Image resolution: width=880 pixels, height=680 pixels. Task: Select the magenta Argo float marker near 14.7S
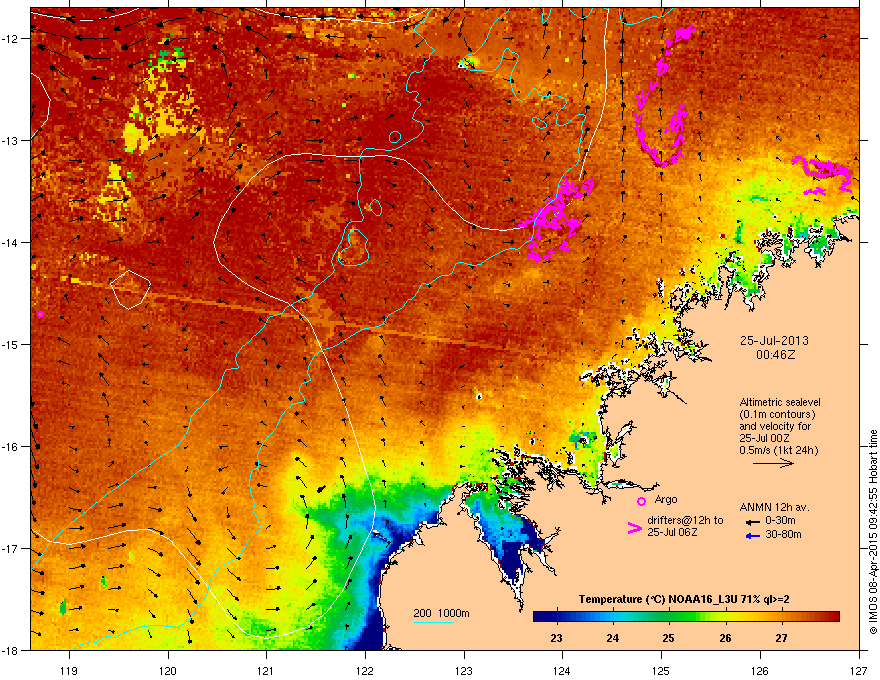40,314
